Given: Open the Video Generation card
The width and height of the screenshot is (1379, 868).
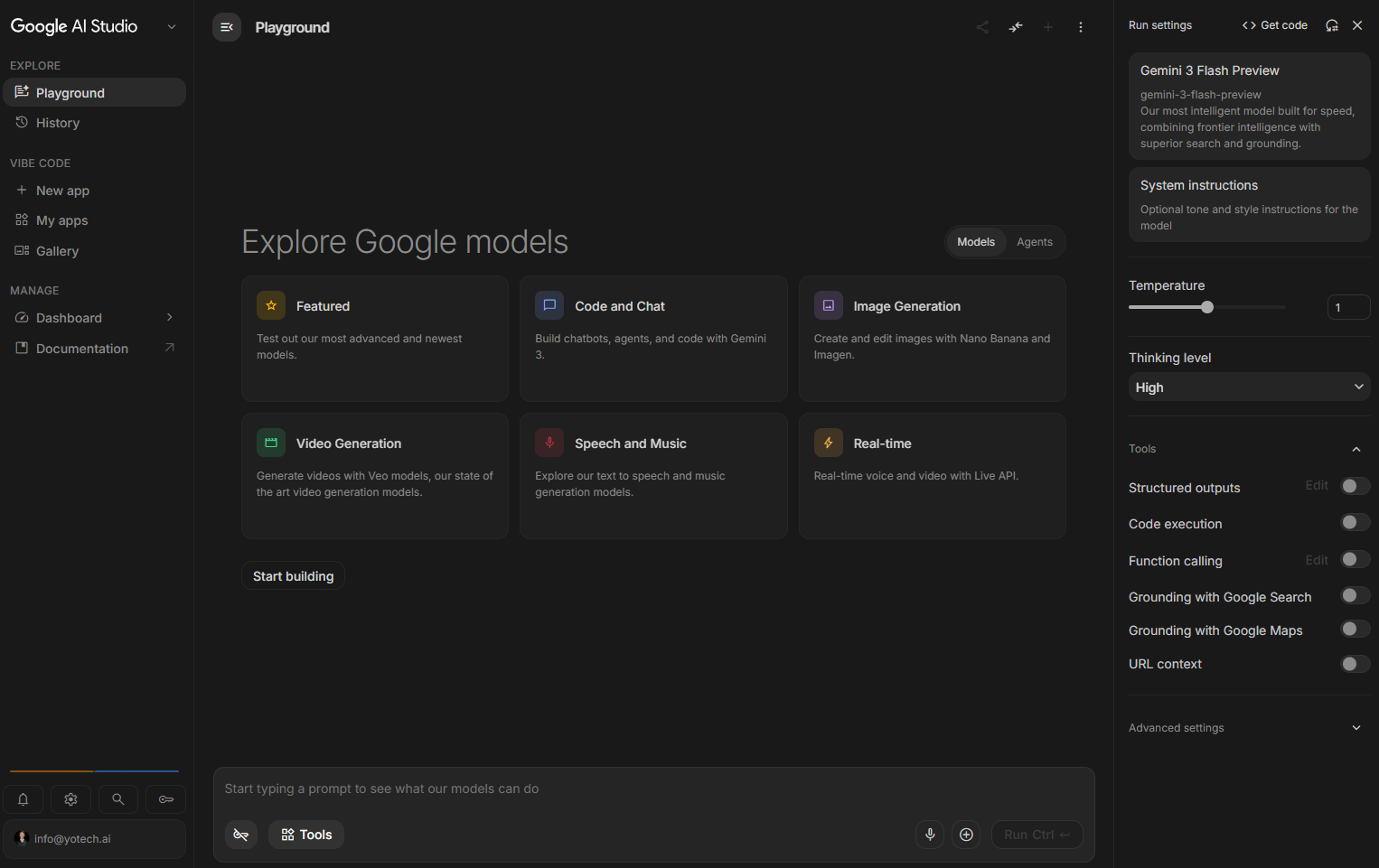Looking at the screenshot, I should coord(375,476).
